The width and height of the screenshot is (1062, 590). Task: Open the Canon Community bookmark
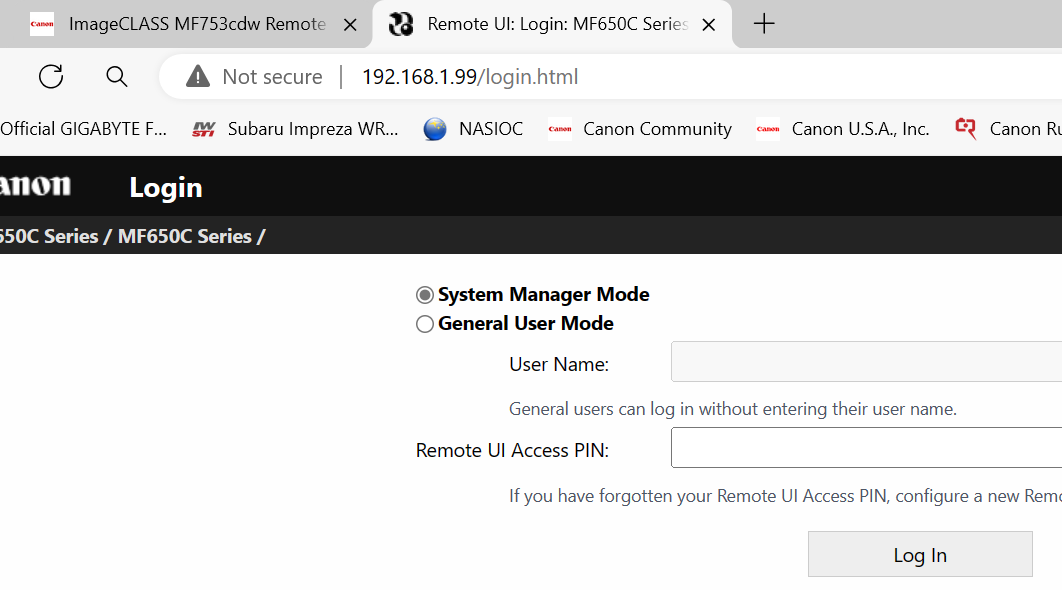coord(640,129)
